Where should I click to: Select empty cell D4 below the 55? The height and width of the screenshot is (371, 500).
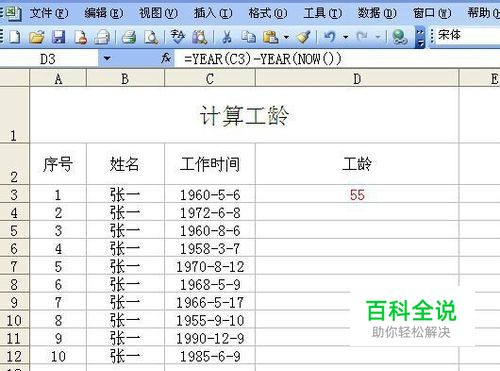click(357, 212)
